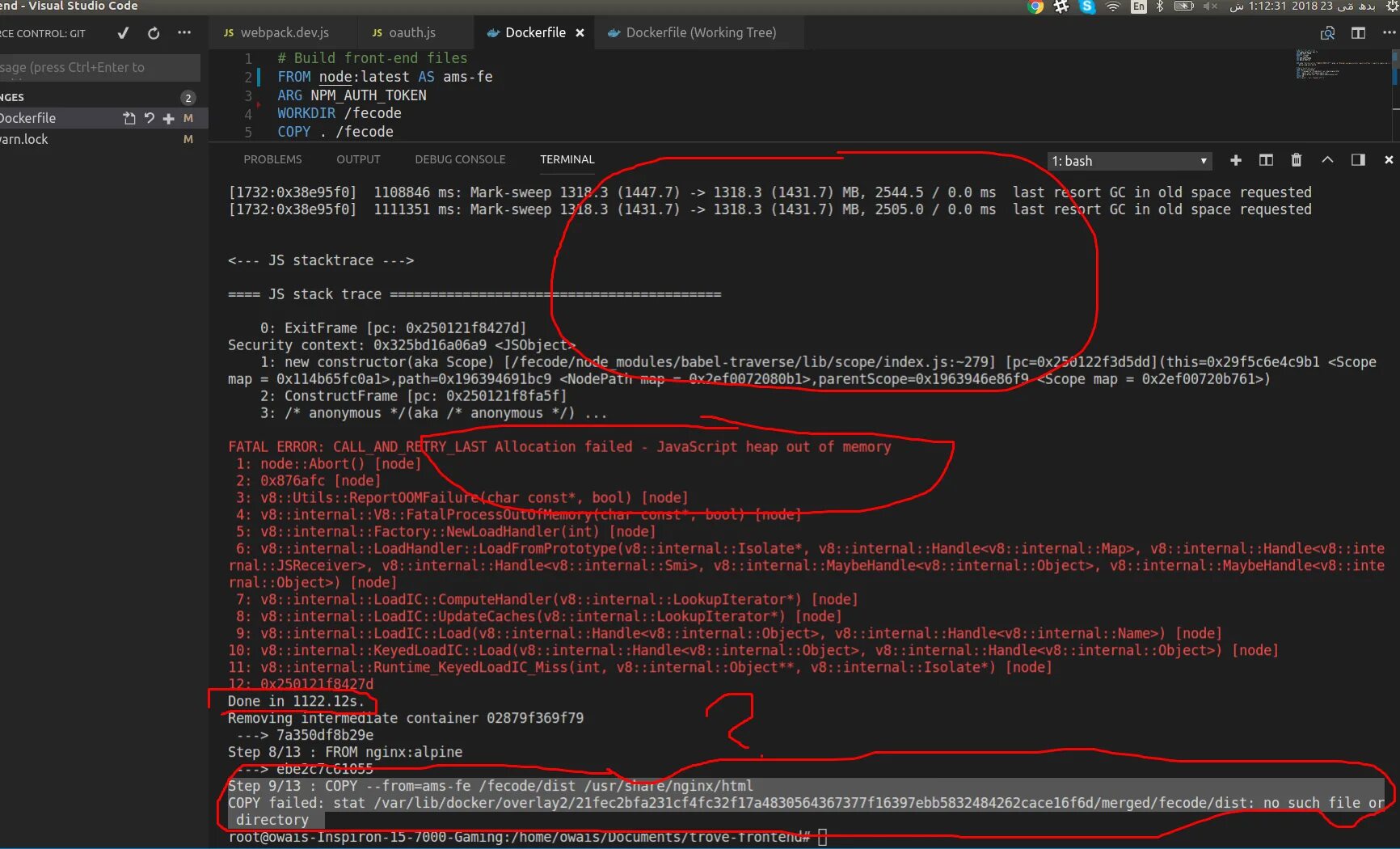The width and height of the screenshot is (1400, 849).
Task: Switch to the OUTPUT panel tab
Action: click(x=358, y=159)
